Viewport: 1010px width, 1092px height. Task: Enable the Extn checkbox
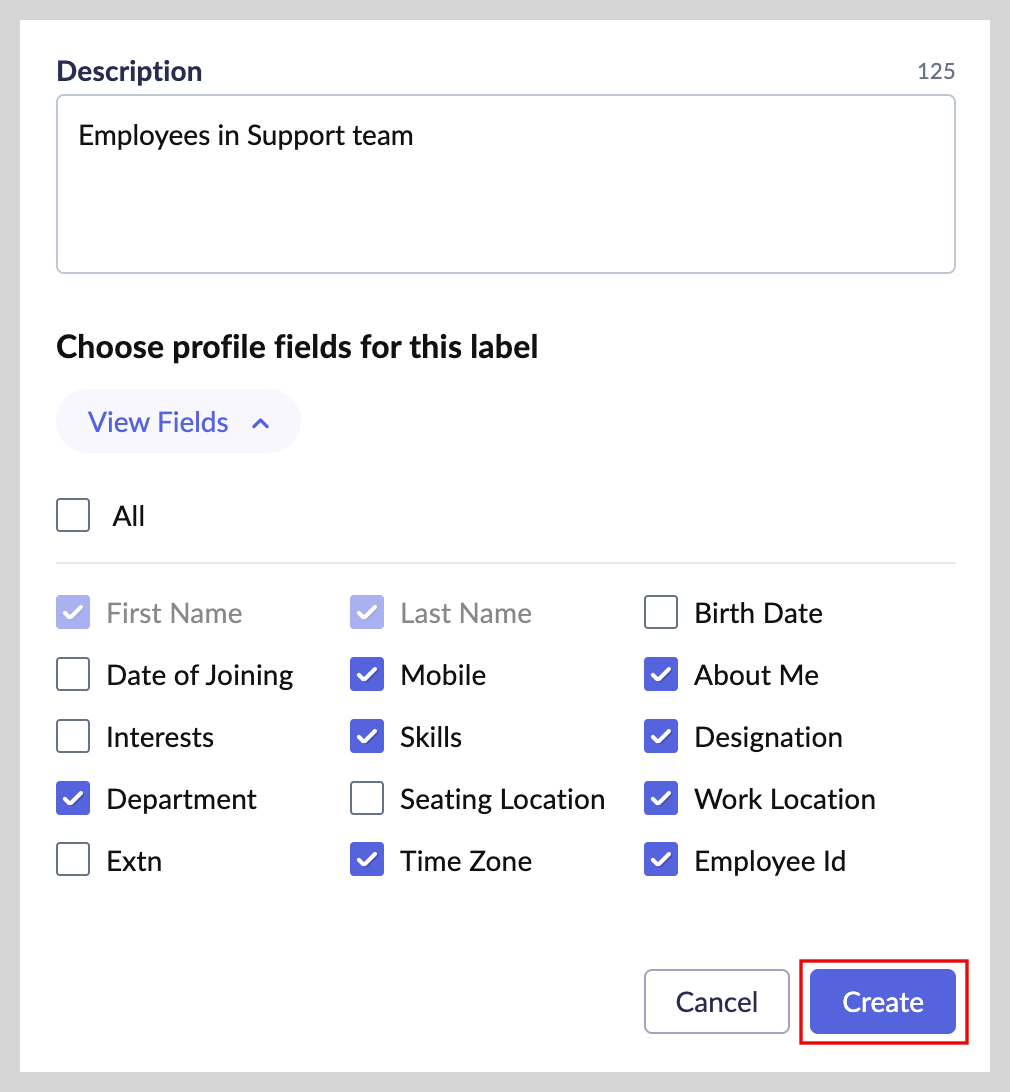[x=73, y=861]
